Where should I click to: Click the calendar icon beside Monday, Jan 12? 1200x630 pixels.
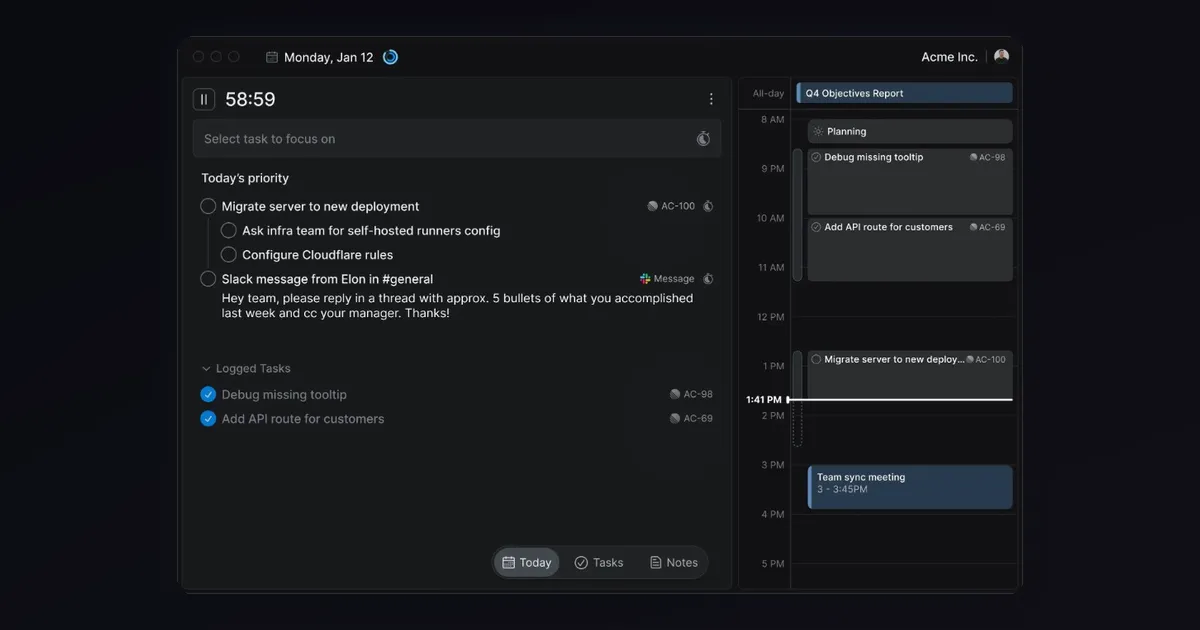[272, 57]
